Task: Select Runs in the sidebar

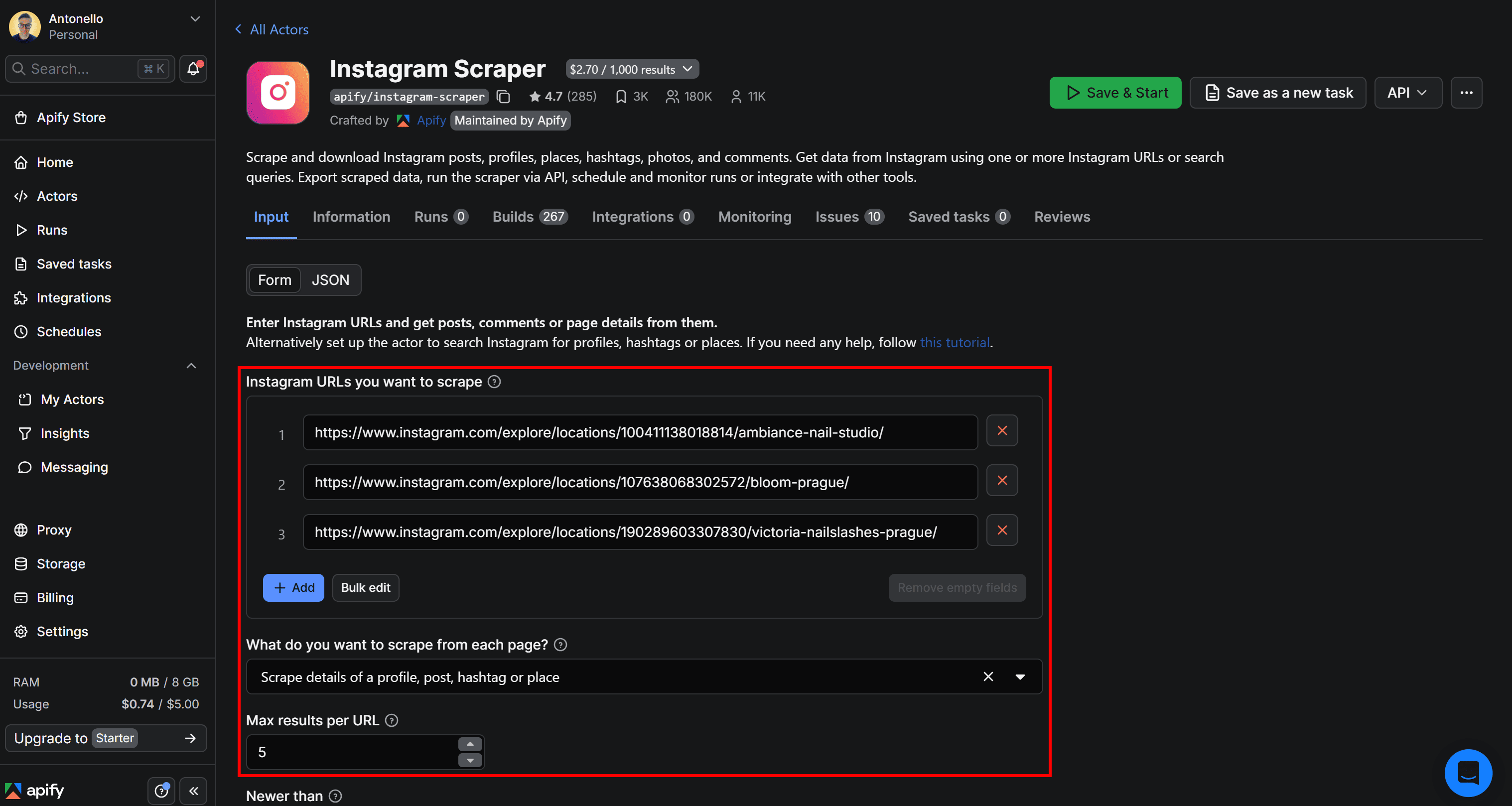Action: point(52,230)
